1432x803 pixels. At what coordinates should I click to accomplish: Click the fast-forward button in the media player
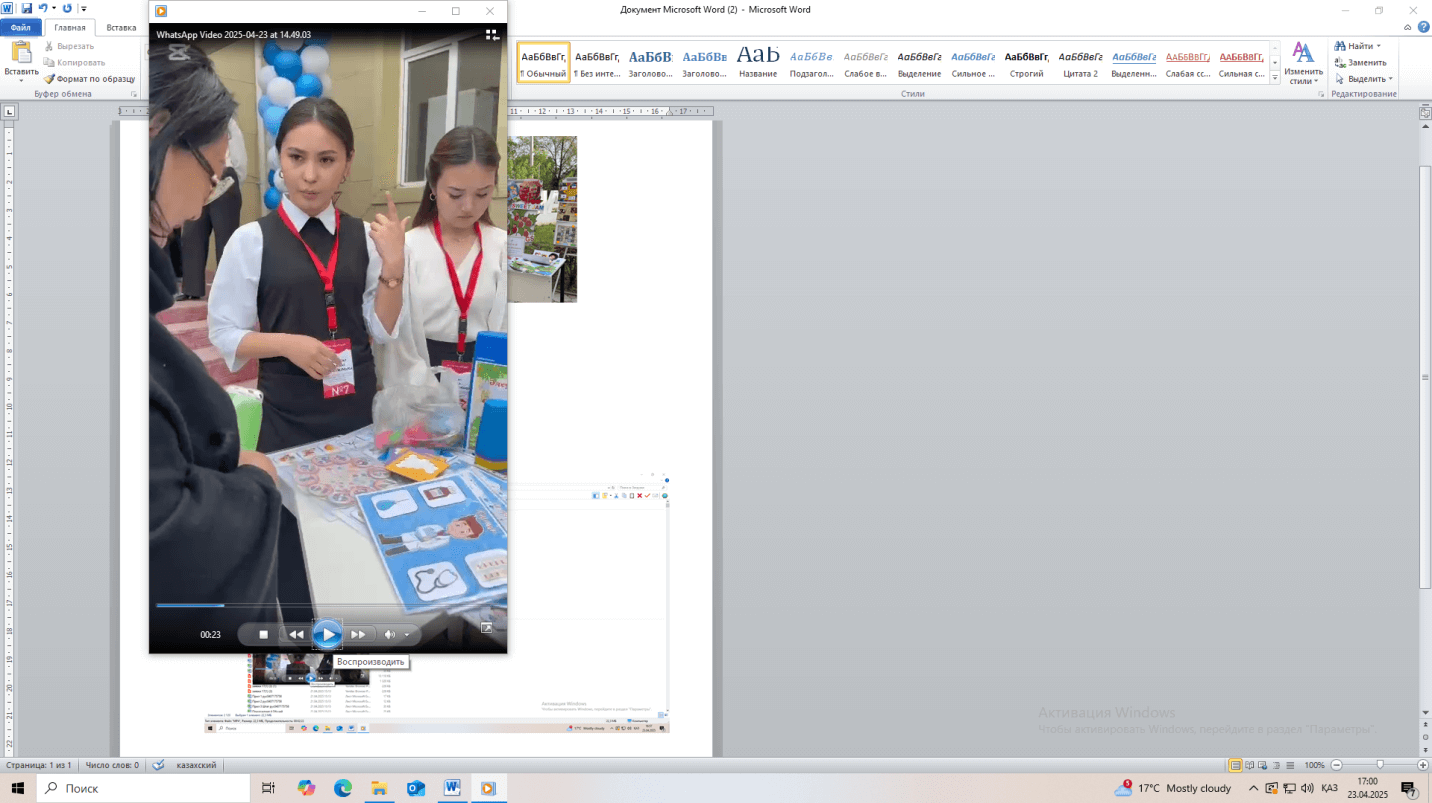(358, 634)
